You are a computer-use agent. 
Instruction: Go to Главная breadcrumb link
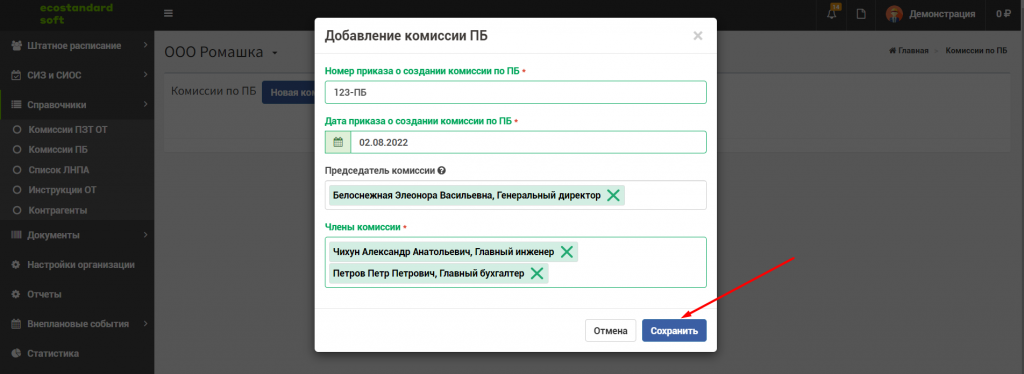(x=909, y=50)
